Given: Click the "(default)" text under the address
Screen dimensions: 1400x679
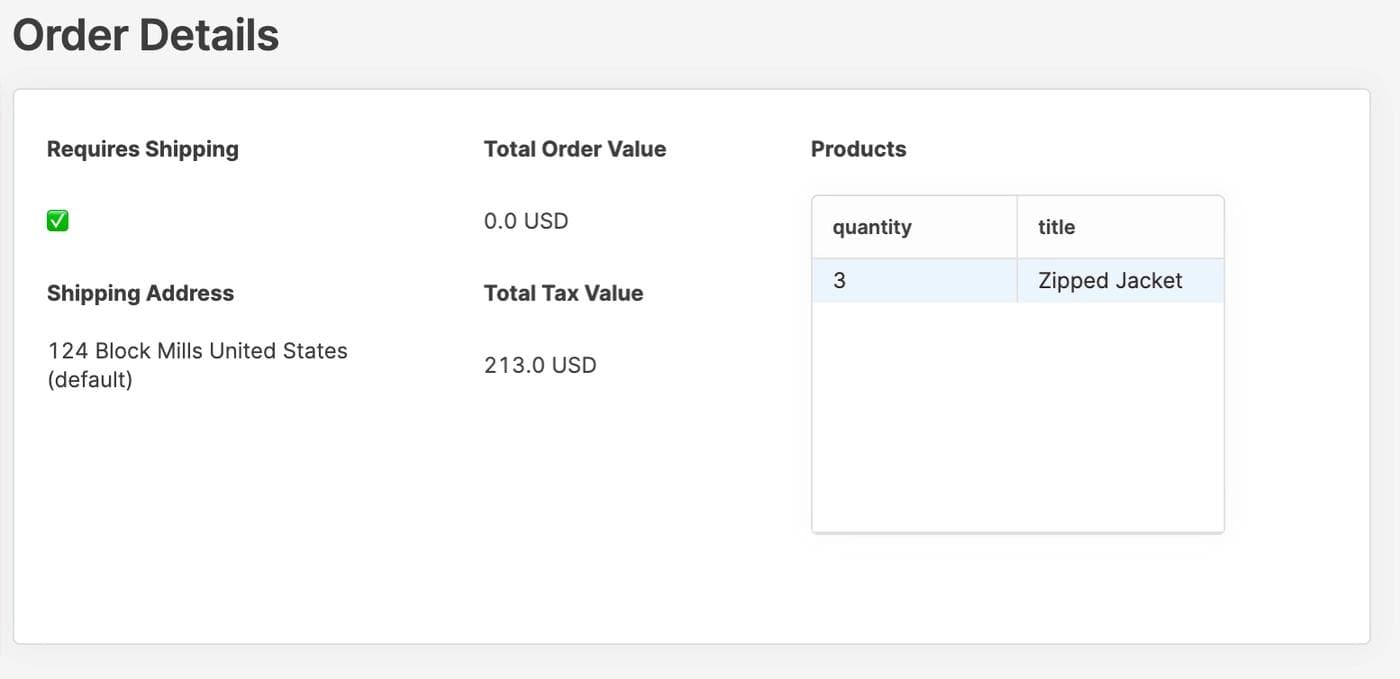Looking at the screenshot, I should pos(90,380).
